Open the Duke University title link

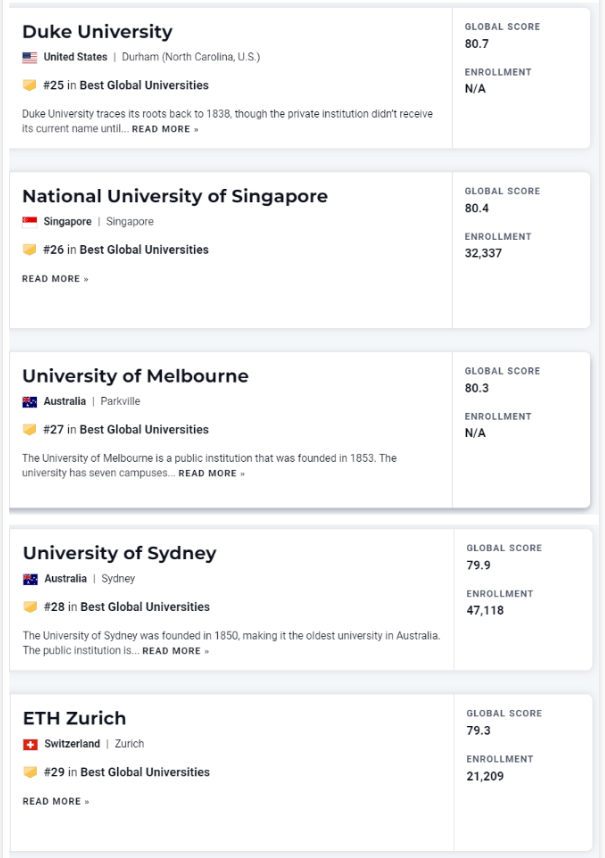(x=97, y=32)
